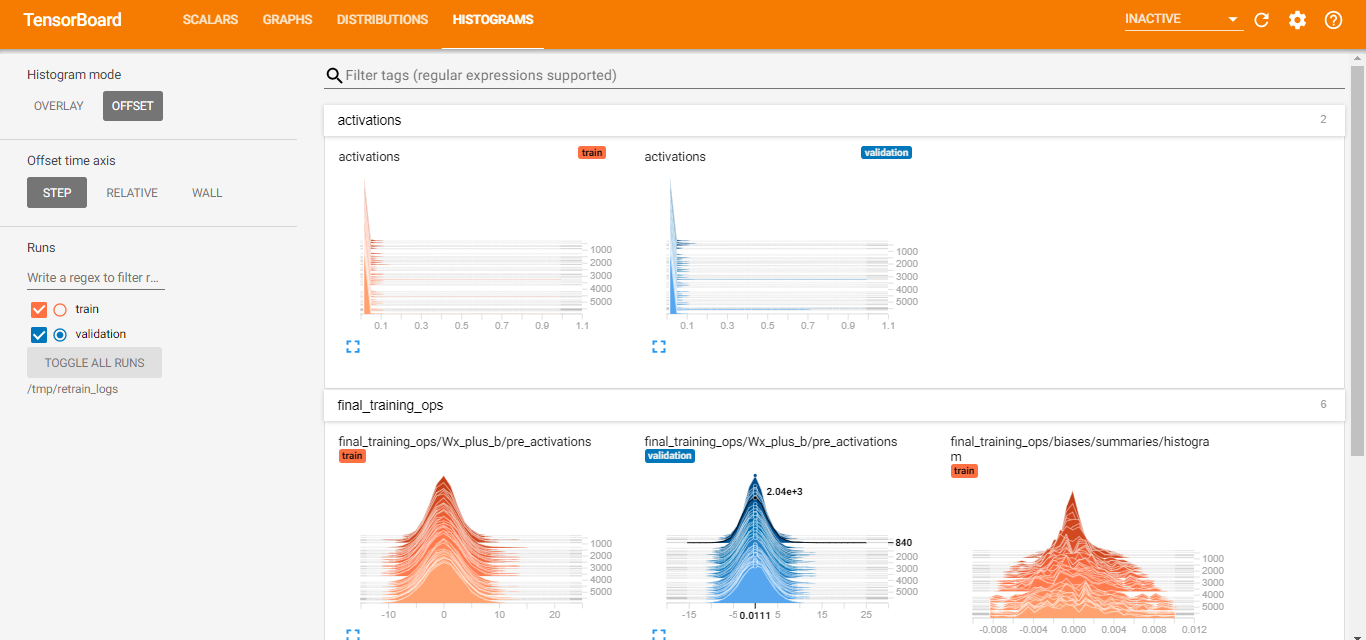Image resolution: width=1366 pixels, height=640 pixels.
Task: Set offset time axis to WALL
Action: pos(207,193)
